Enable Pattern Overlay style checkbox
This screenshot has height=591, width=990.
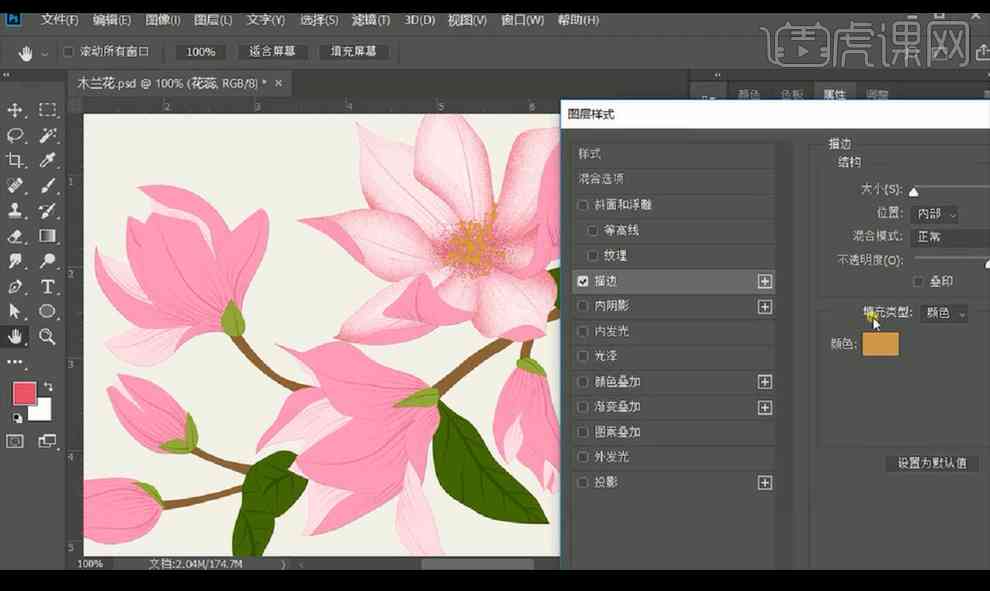(x=583, y=432)
